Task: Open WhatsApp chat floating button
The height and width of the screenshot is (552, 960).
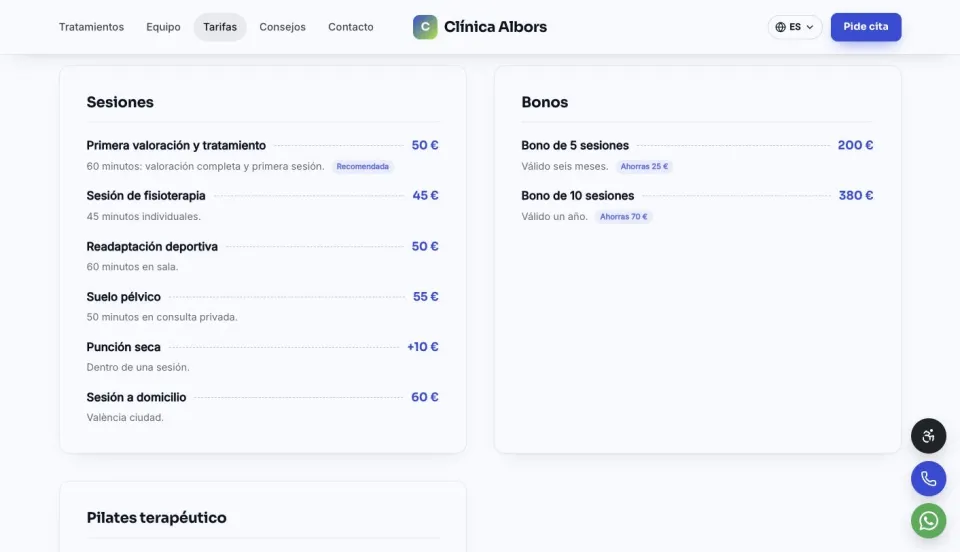Action: (x=928, y=521)
